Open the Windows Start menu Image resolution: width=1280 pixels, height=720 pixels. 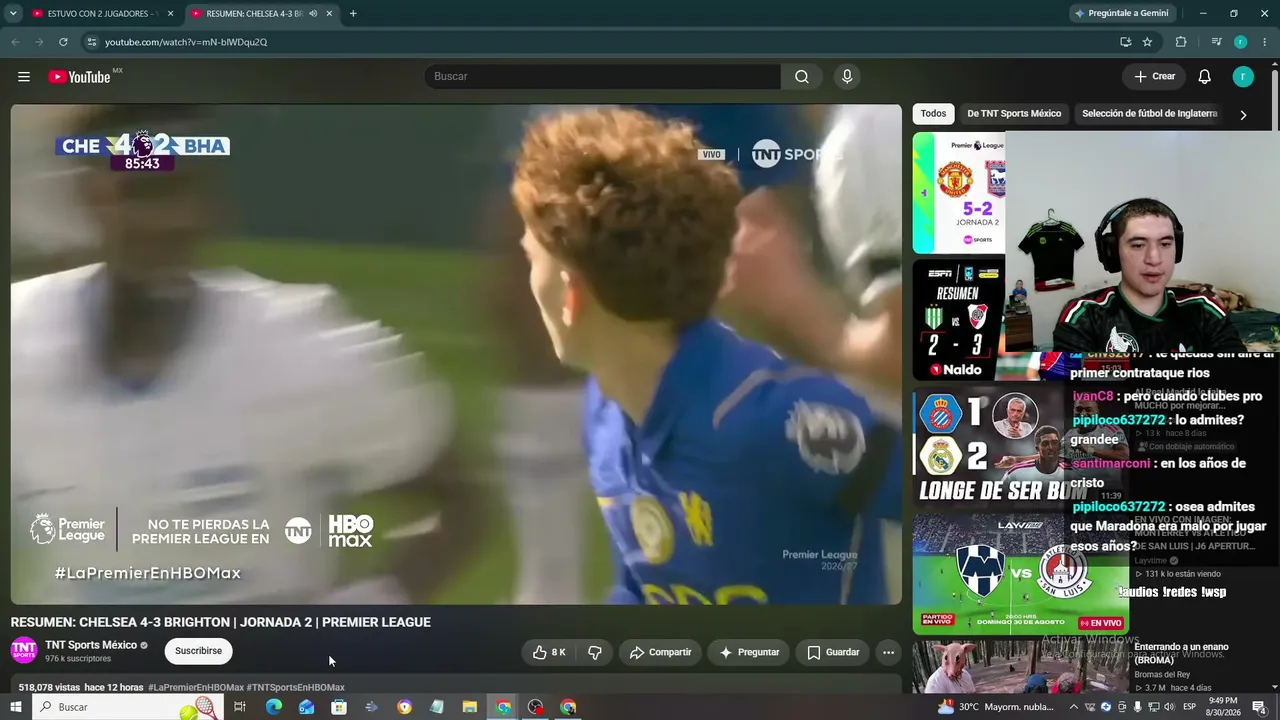[15, 707]
